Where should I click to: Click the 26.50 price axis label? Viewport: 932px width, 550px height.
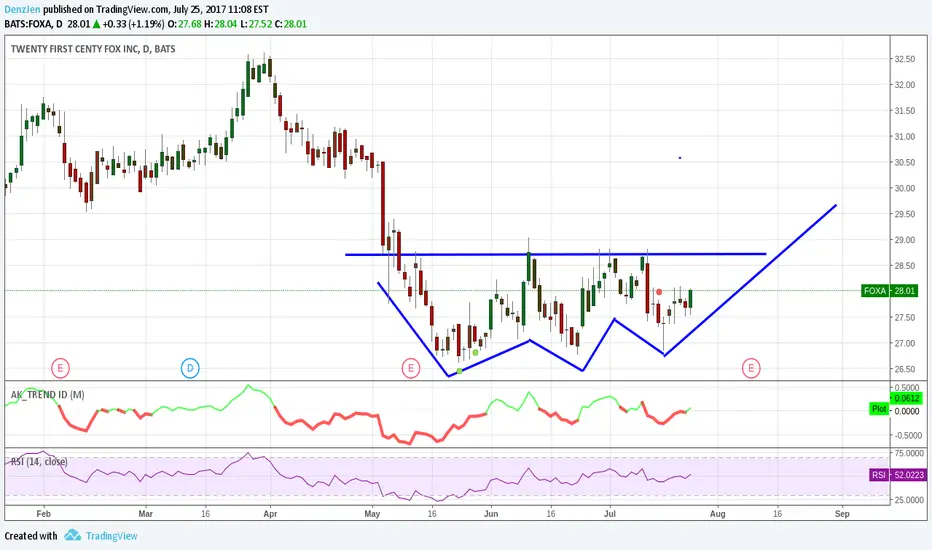pos(905,369)
